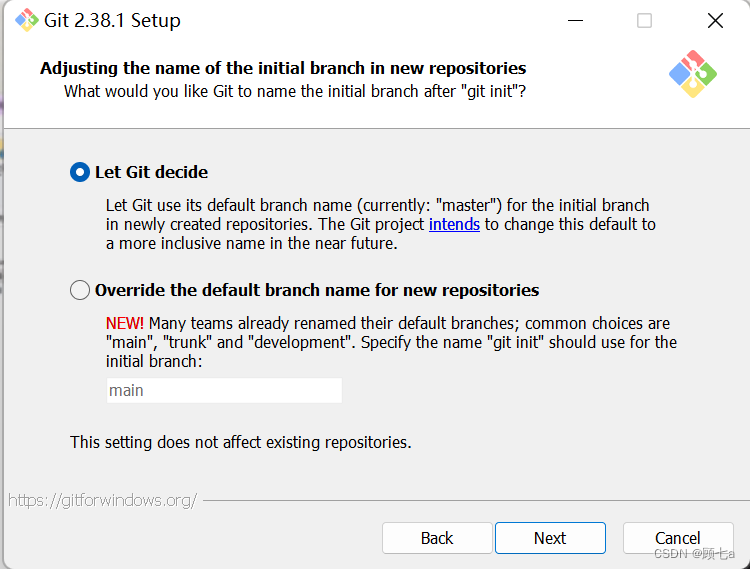Click the Git logo in the title bar
750x569 pixels.
point(27,20)
